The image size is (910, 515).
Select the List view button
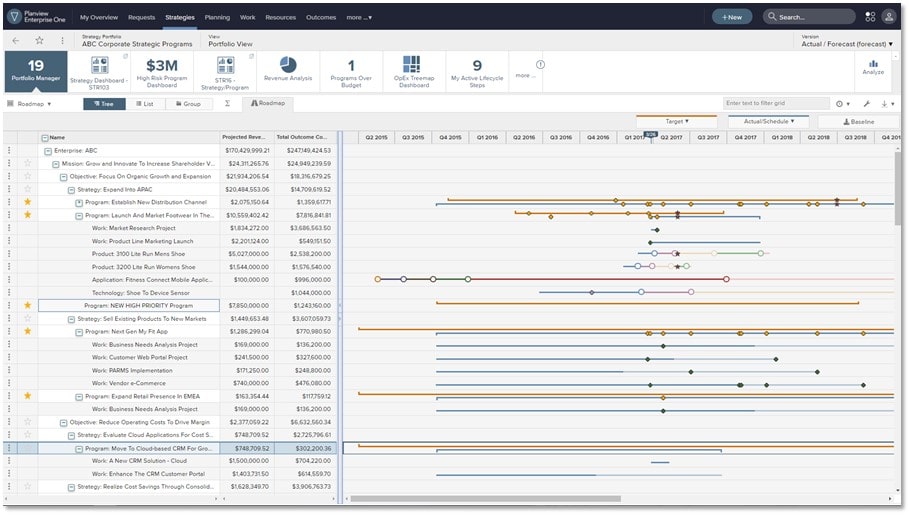(145, 104)
